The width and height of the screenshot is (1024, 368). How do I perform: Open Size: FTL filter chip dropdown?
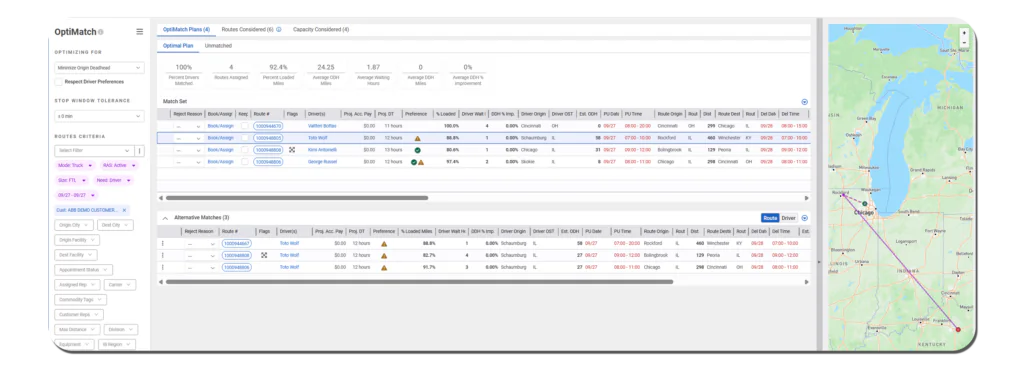click(72, 180)
